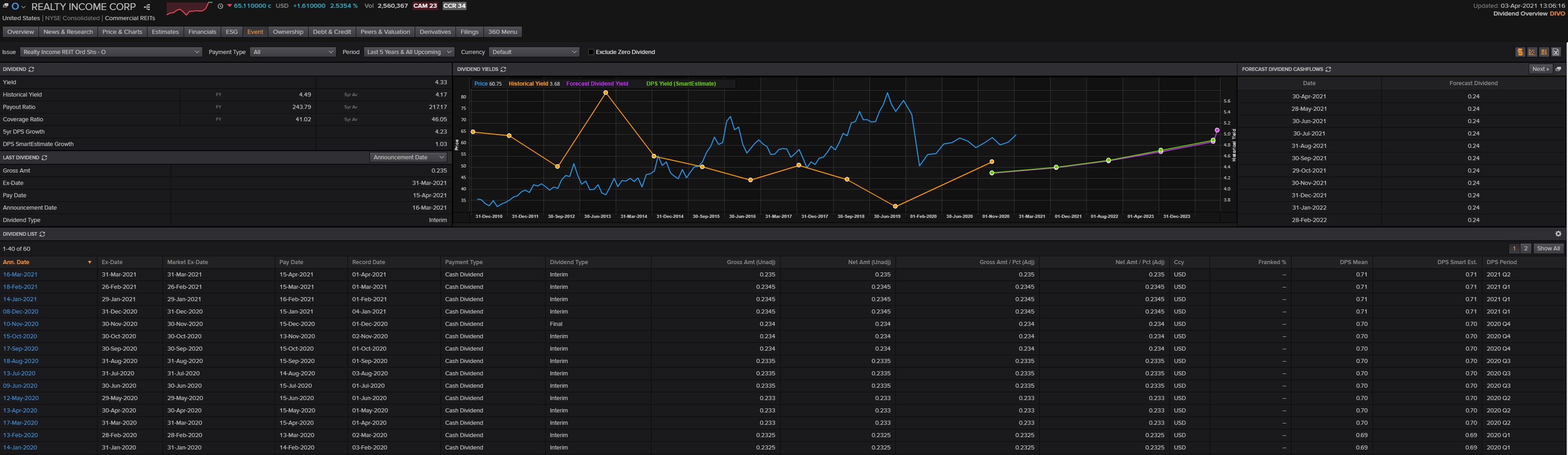Open the Announcement Date dropdown

click(x=408, y=157)
